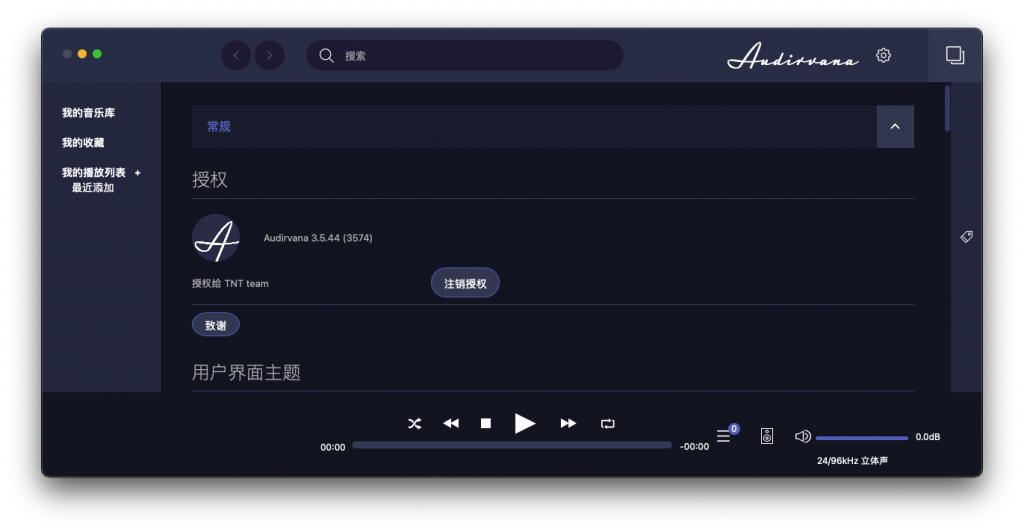1024x532 pixels.
Task: Click the 用户界面主题 section heading
Action: pyautogui.click(x=246, y=372)
